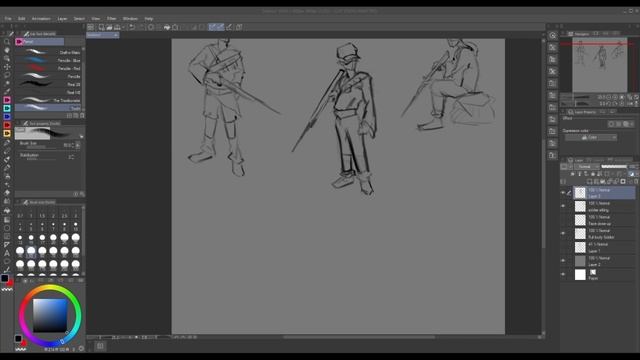Select the Zoom magnifier tool
The height and width of the screenshot is (360, 640).
click(x=7, y=42)
